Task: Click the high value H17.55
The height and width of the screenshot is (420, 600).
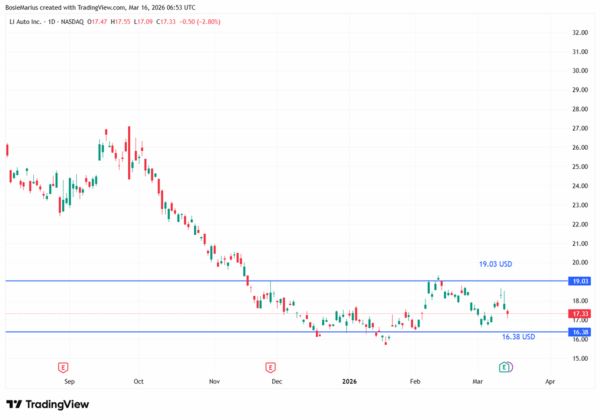Action: 121,22
